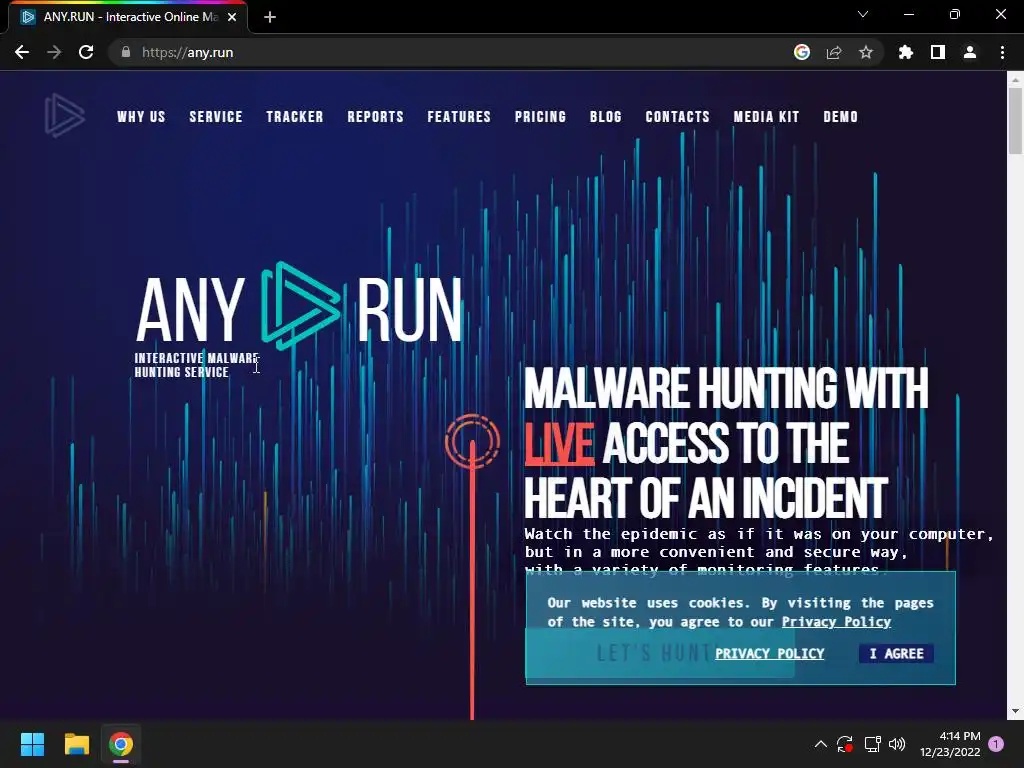The image size is (1024, 768).
Task: Open Chrome three-dot menu
Action: pyautogui.click(x=1002, y=52)
